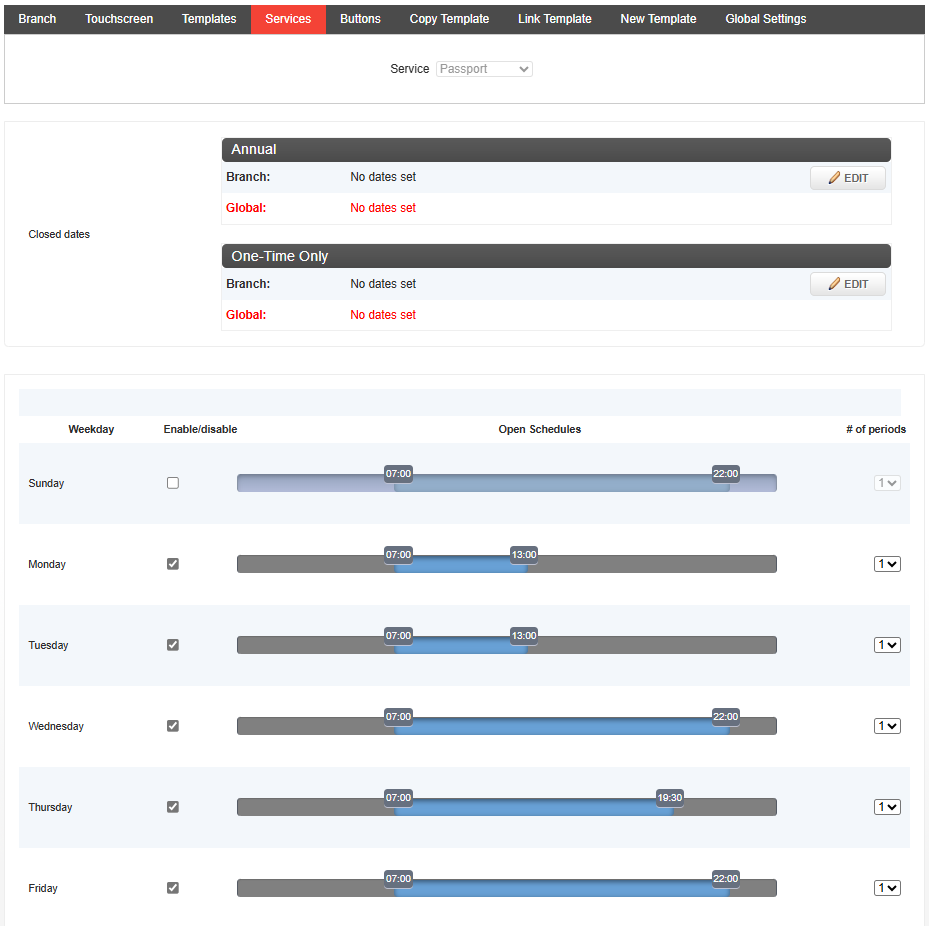Open the Touchscreen tab
Screen dimensions: 929x926
(x=119, y=19)
